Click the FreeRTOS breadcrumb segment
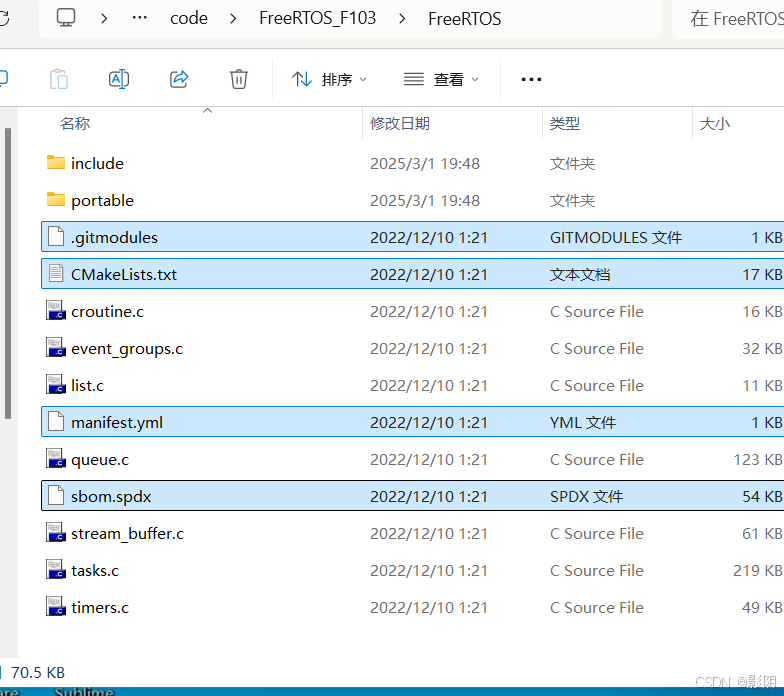784x696 pixels. coord(464,19)
